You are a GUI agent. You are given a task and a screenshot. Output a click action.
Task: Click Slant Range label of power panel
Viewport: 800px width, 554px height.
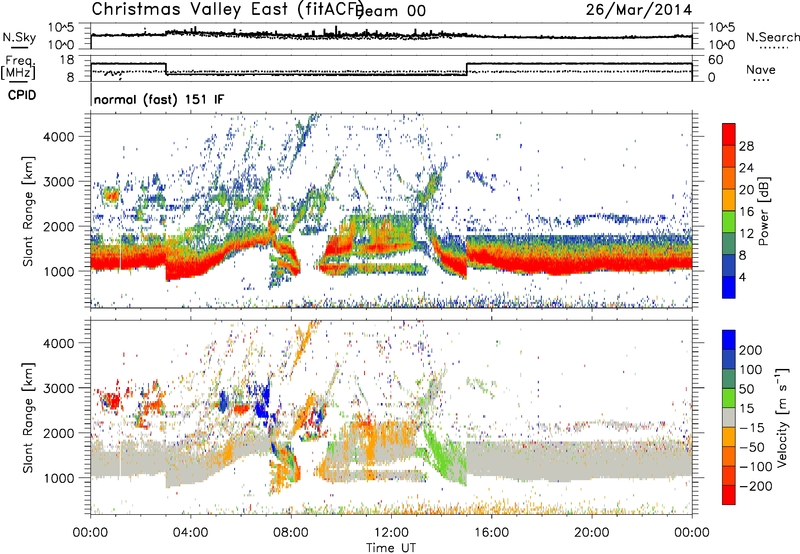click(x=28, y=211)
